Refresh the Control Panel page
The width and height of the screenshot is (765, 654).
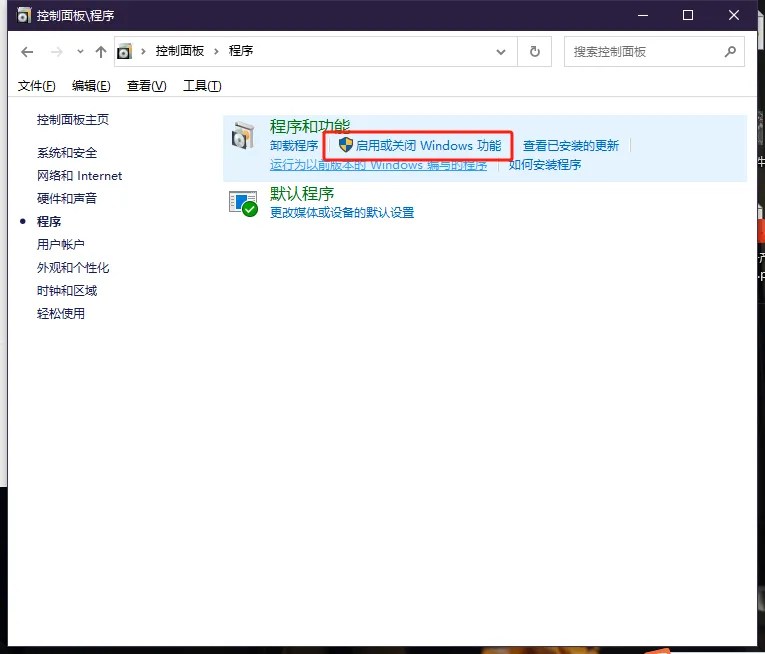pyautogui.click(x=535, y=51)
